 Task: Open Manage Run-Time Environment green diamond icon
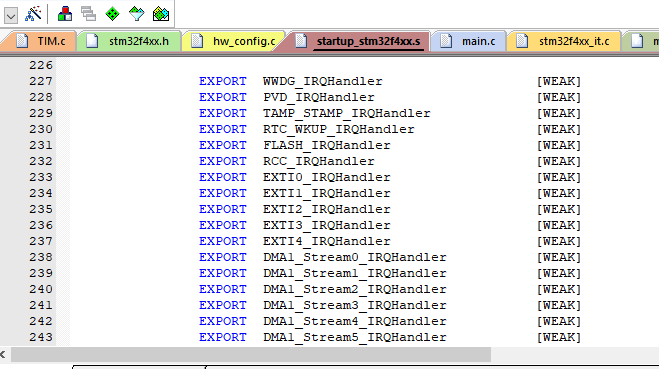pos(112,14)
